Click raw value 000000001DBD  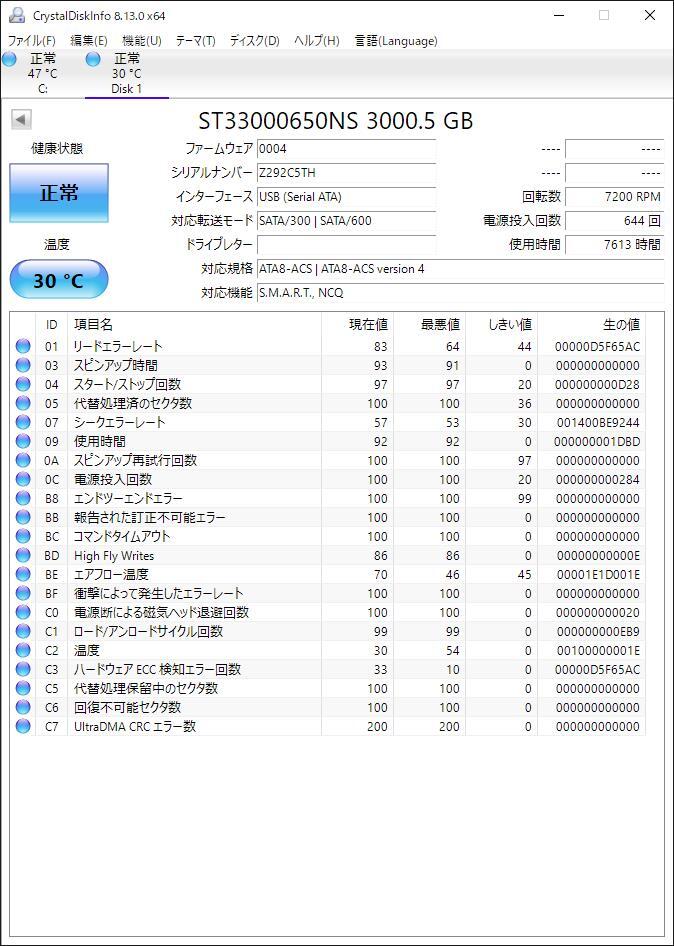tap(597, 442)
